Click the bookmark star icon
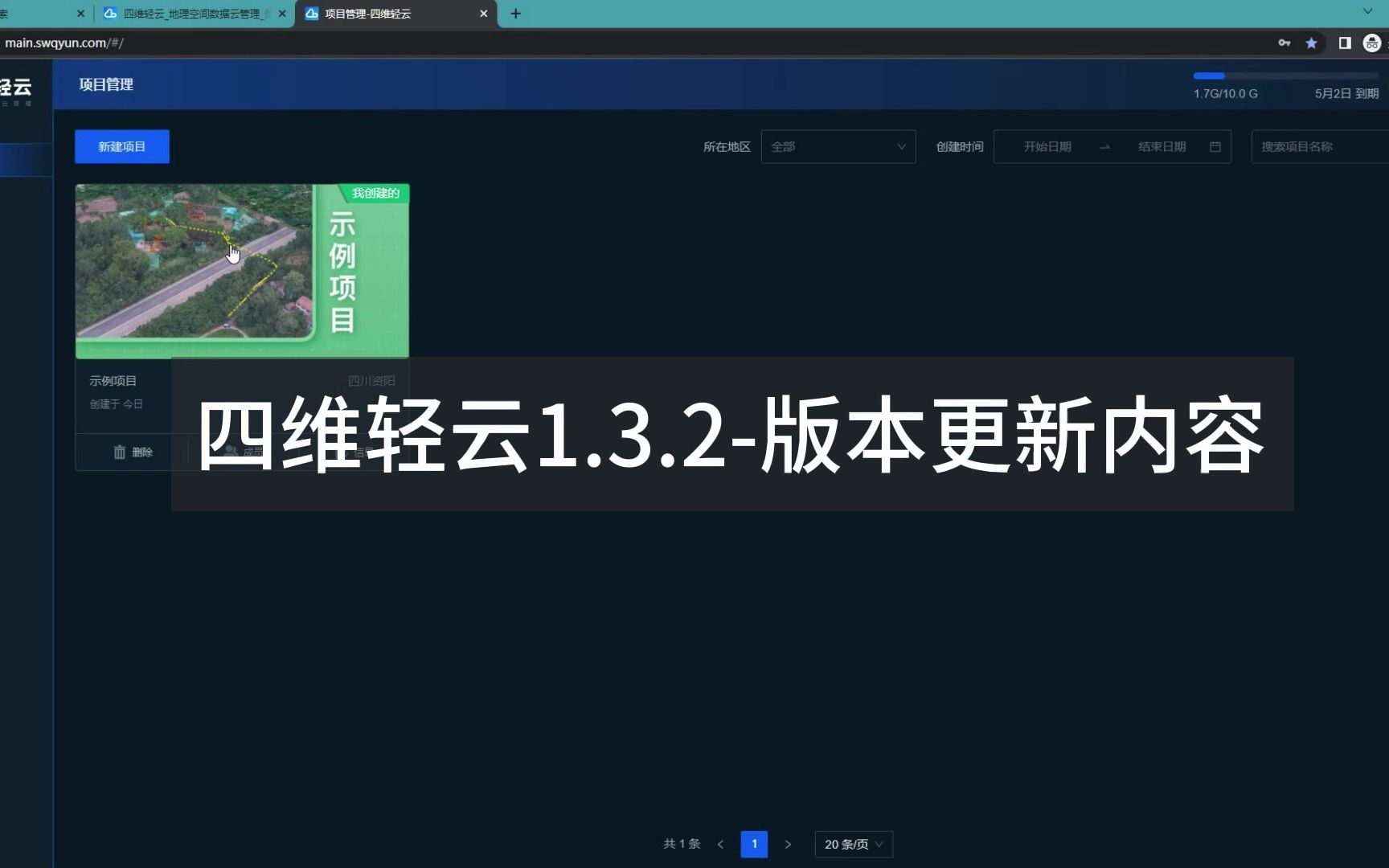This screenshot has width=1389, height=868. pyautogui.click(x=1311, y=43)
